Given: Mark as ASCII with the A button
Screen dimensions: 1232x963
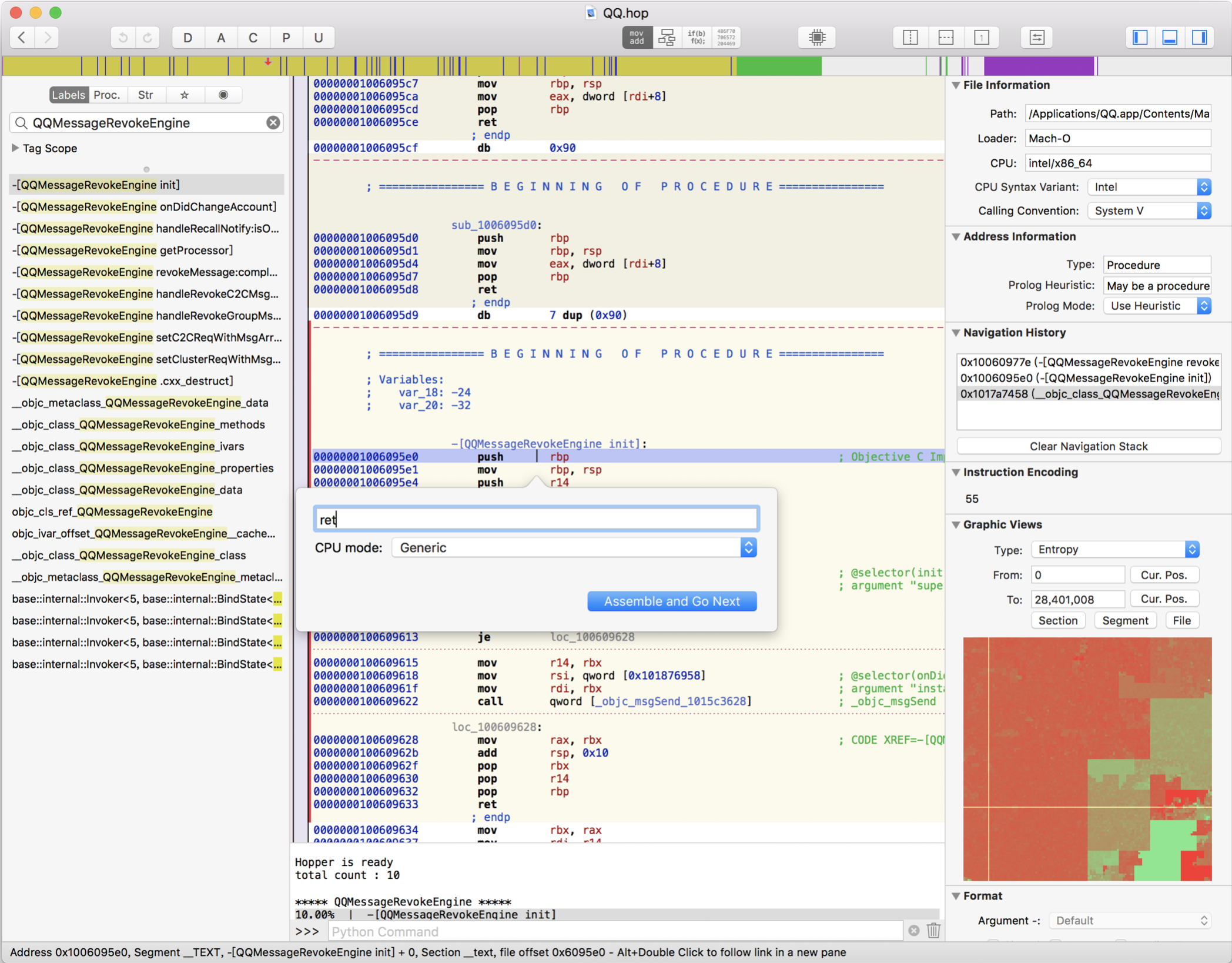Looking at the screenshot, I should click(221, 38).
